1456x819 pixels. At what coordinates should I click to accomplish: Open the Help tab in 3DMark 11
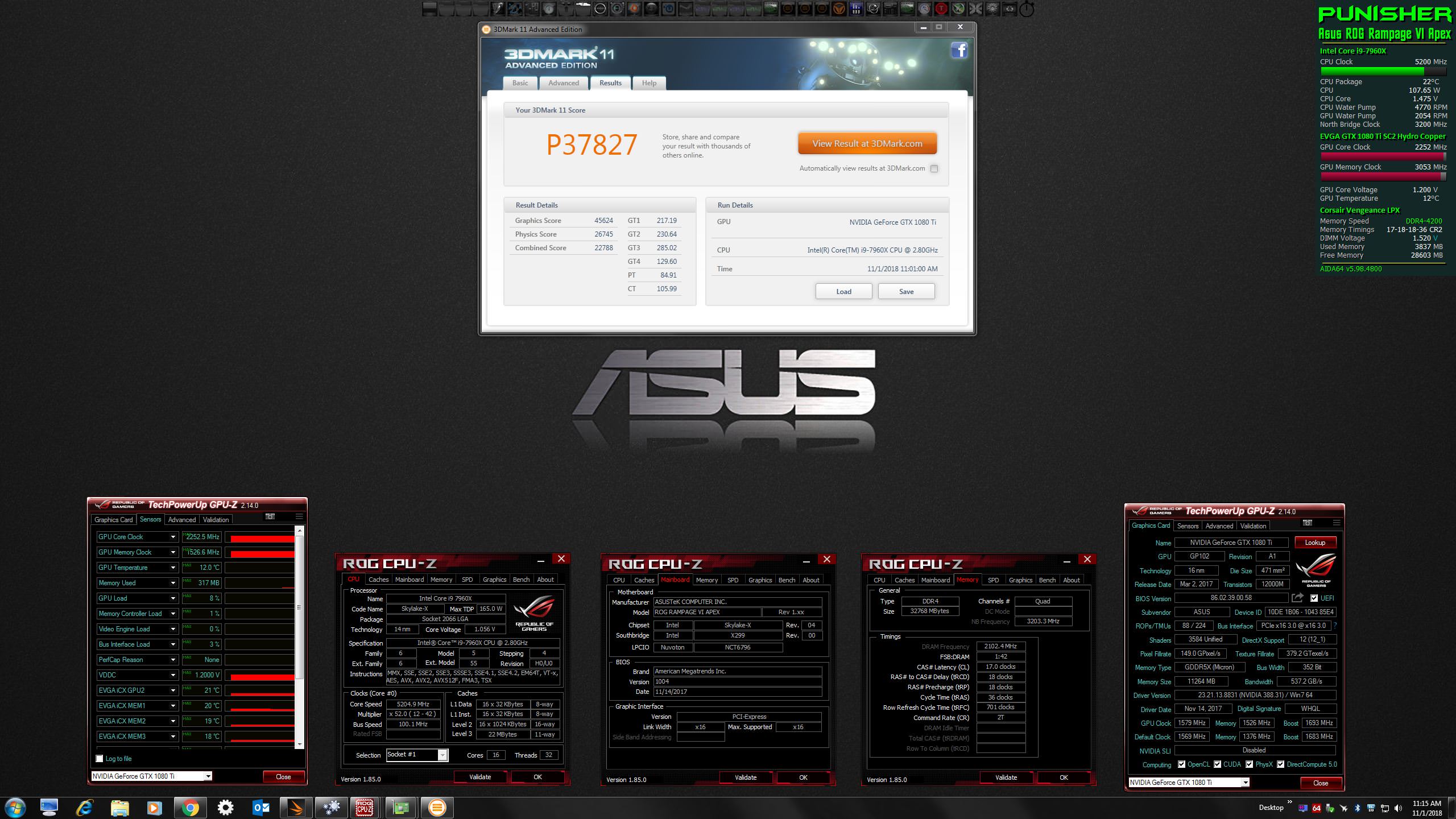tap(649, 83)
